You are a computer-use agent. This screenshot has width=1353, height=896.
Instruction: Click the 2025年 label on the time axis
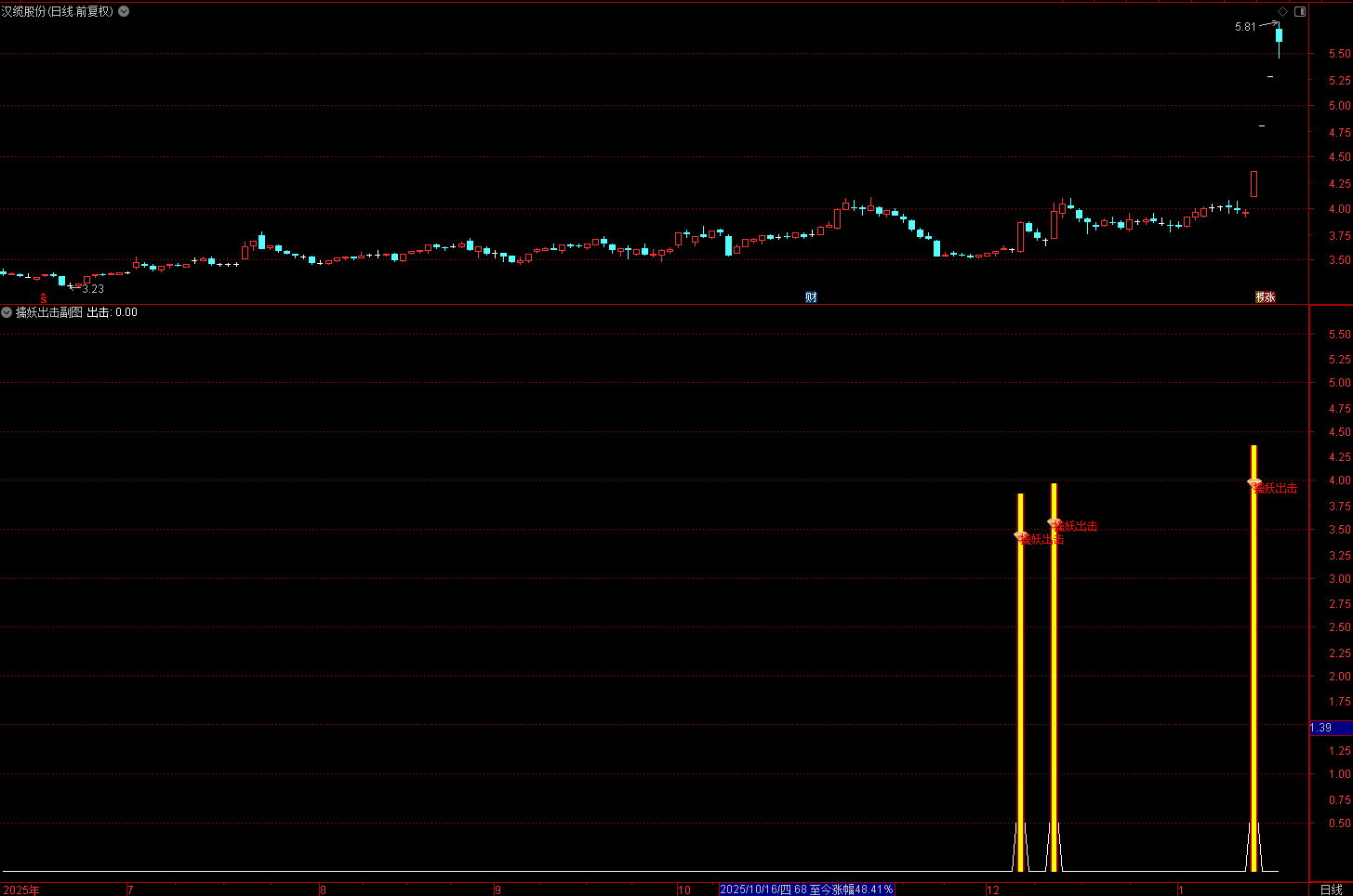tap(20, 890)
